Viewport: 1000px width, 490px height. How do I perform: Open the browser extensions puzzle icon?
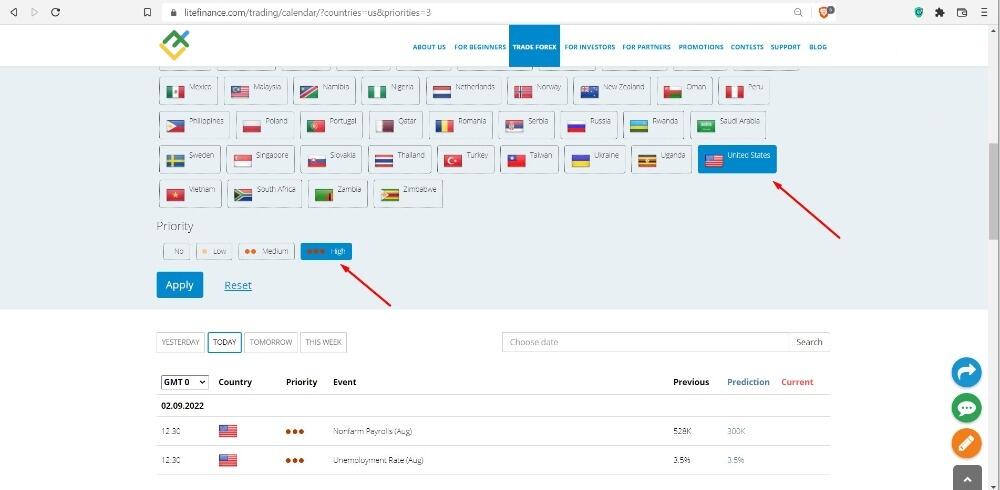939,12
